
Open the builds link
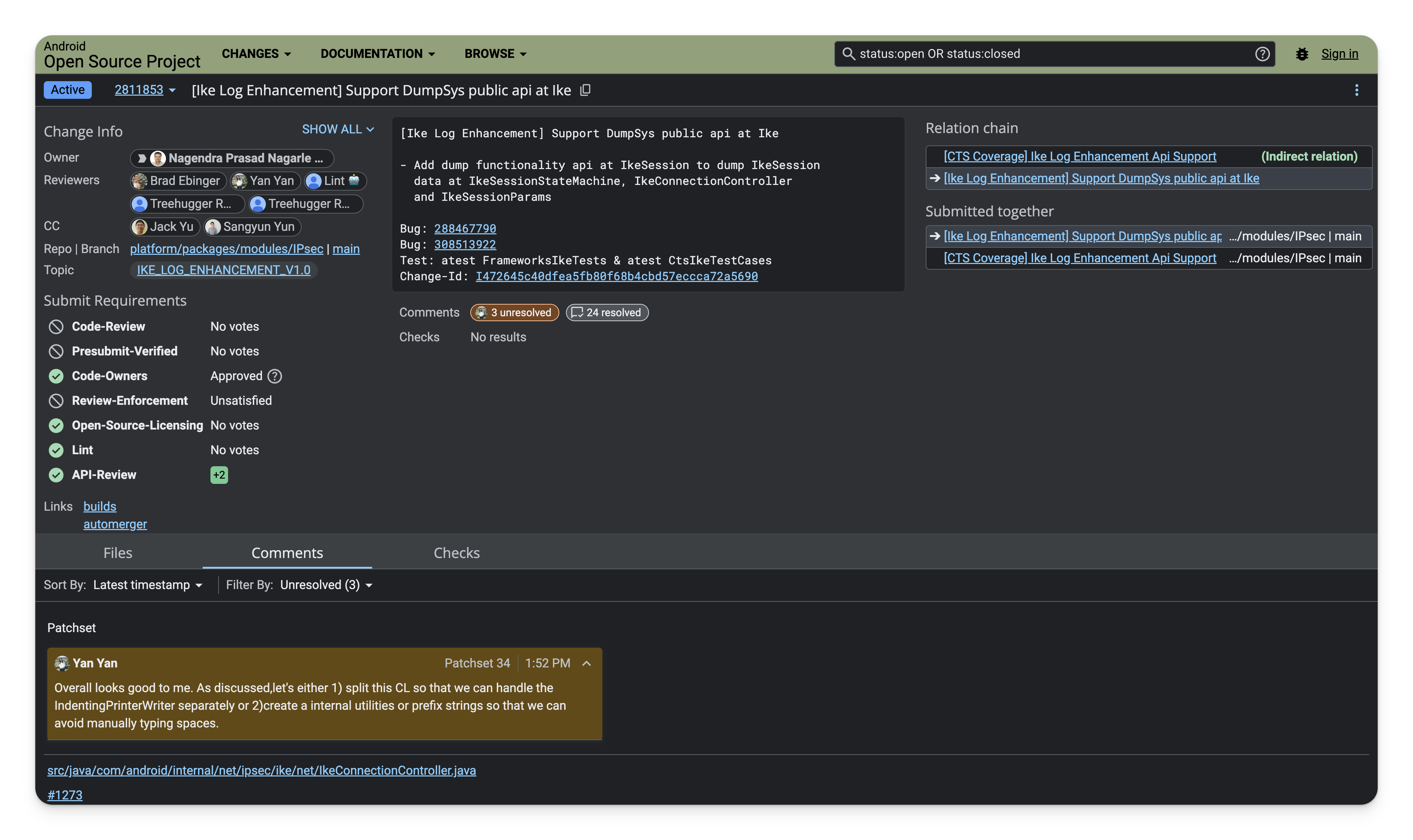(100, 506)
